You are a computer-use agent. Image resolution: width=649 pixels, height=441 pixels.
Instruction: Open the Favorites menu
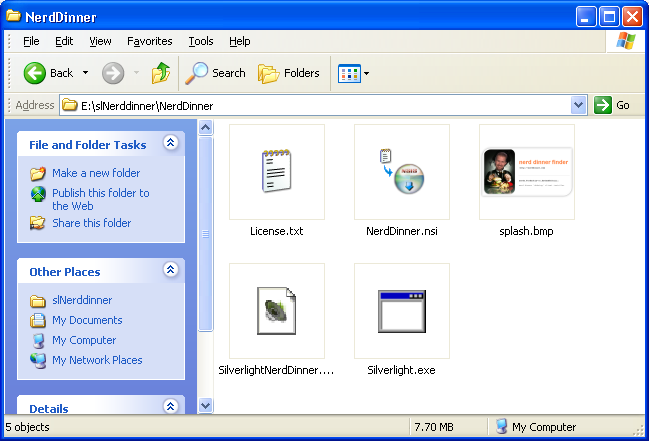click(x=149, y=41)
